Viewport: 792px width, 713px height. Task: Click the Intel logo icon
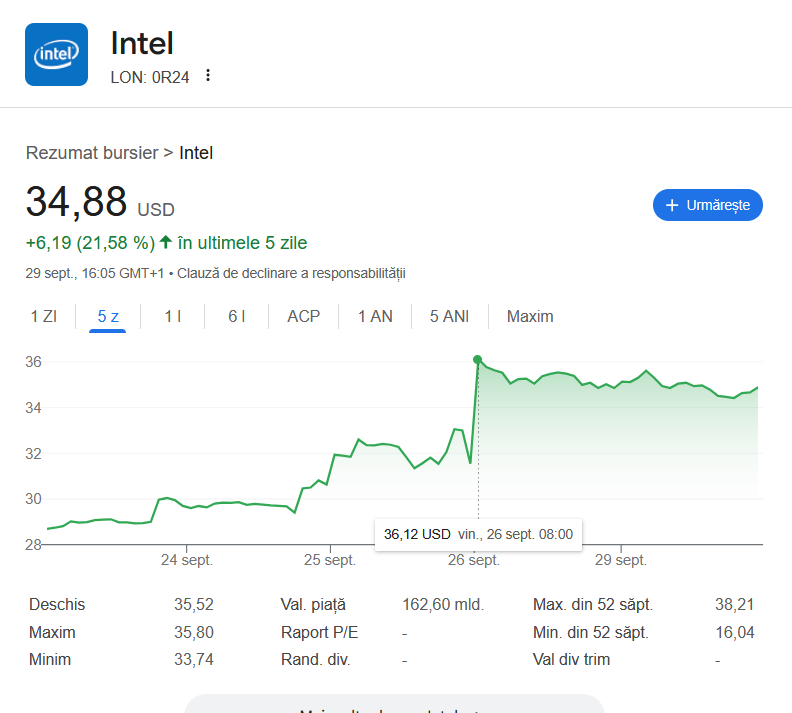point(56,55)
